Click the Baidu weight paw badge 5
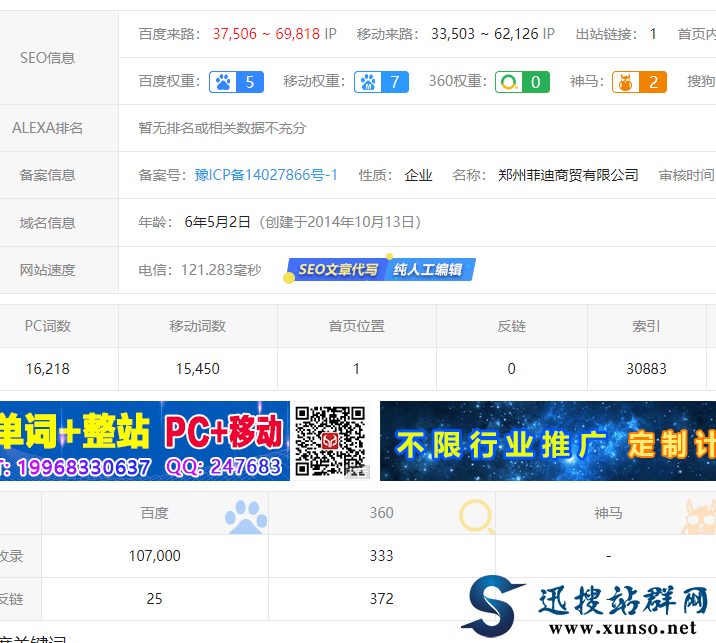 236,82
